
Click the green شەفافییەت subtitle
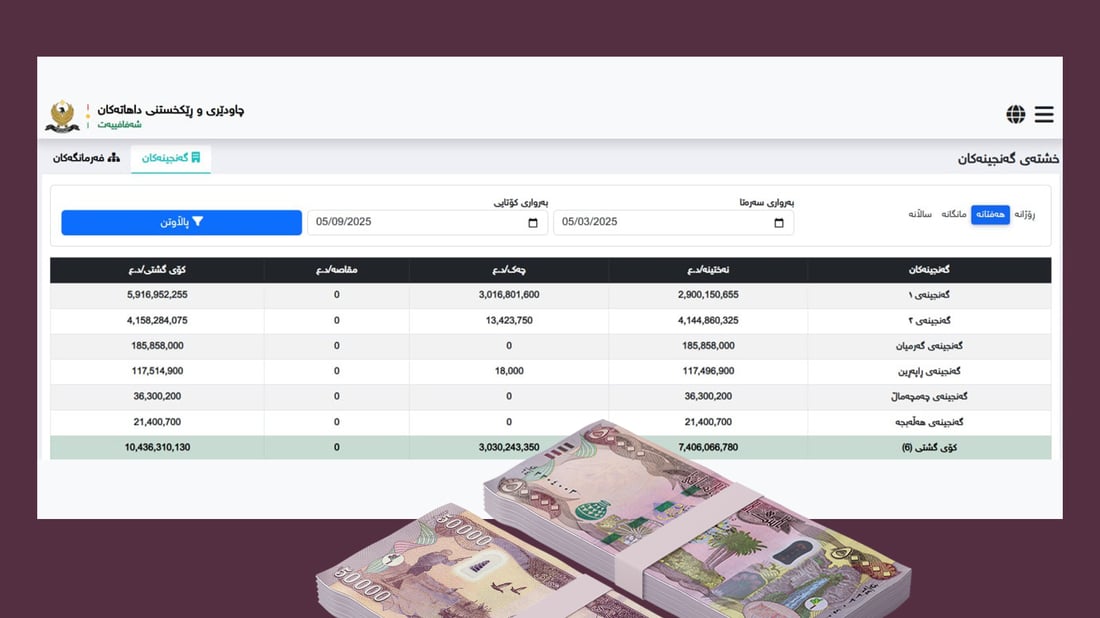(119, 125)
